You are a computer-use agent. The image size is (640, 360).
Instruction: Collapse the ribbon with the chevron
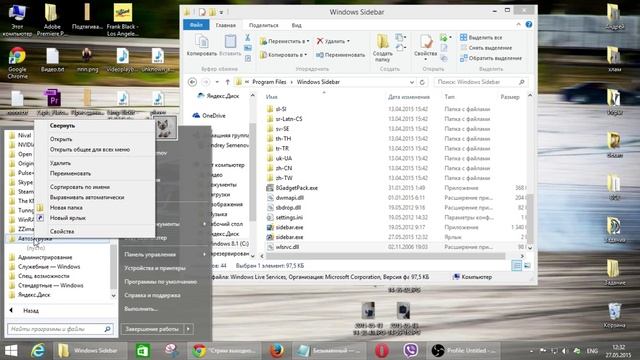tap(518, 24)
